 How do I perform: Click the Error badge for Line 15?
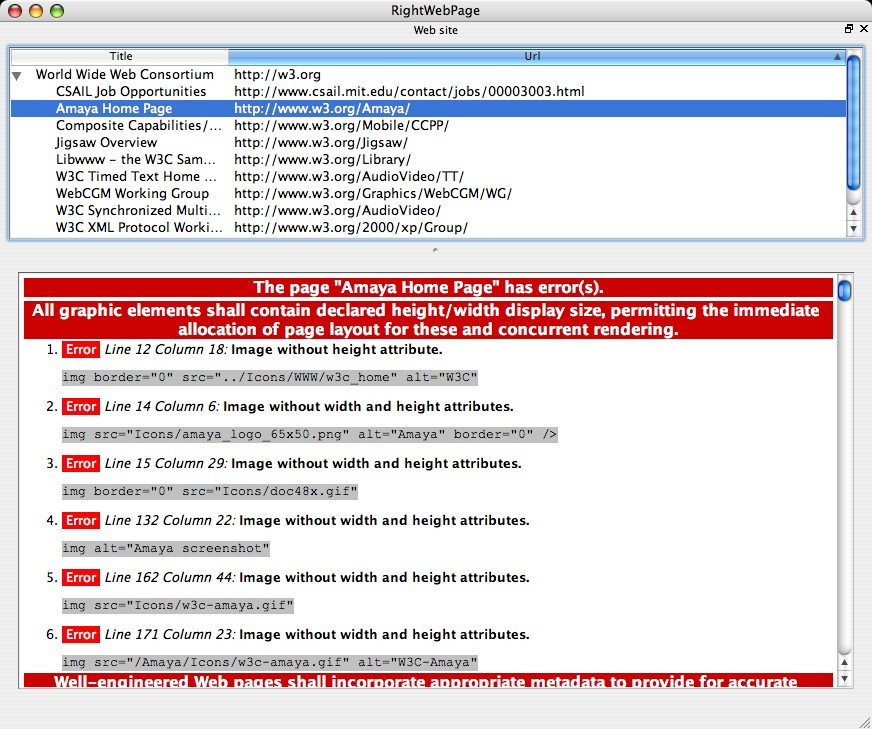click(81, 464)
